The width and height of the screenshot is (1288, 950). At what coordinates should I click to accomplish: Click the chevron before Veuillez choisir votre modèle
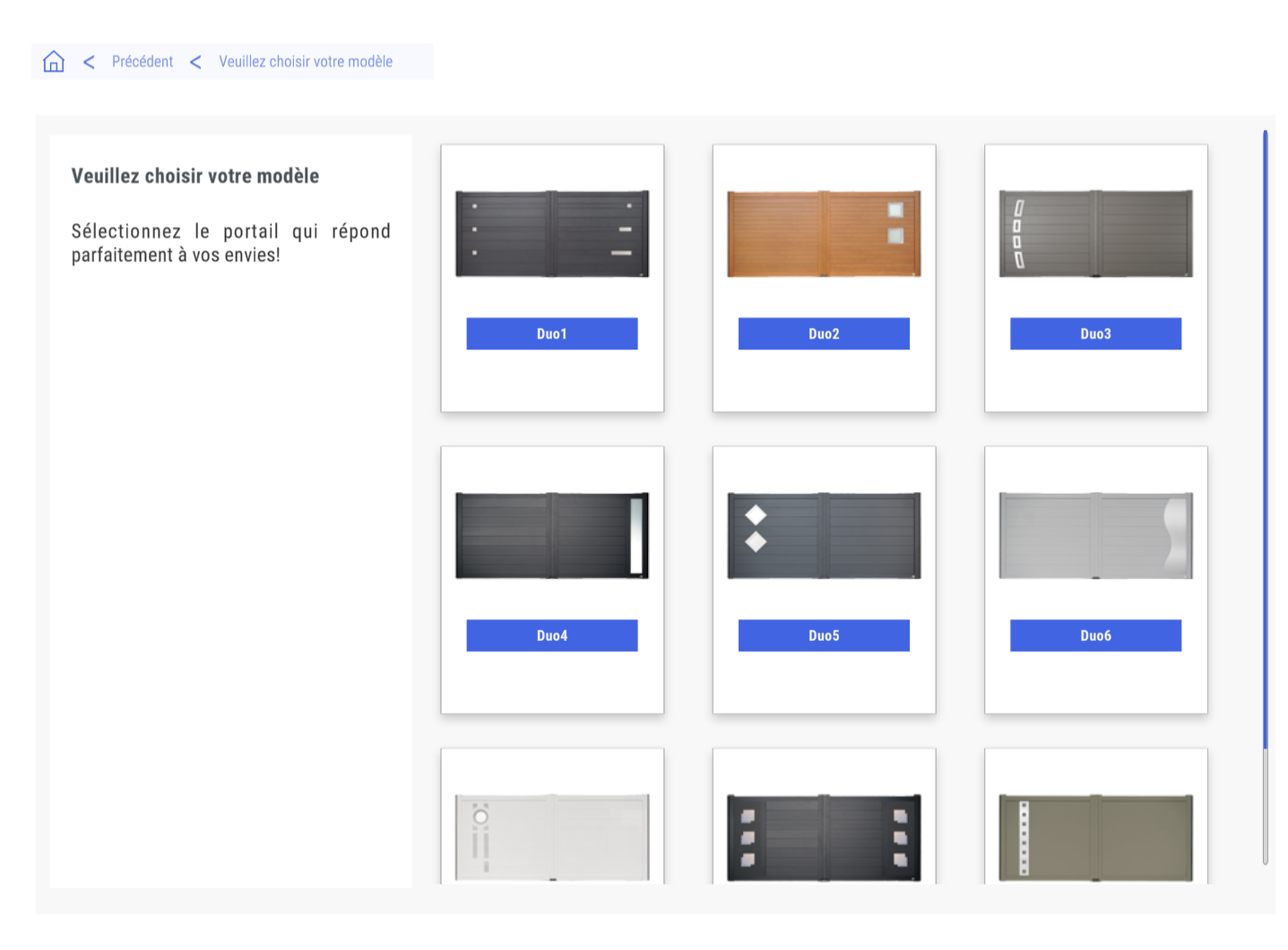click(x=195, y=62)
